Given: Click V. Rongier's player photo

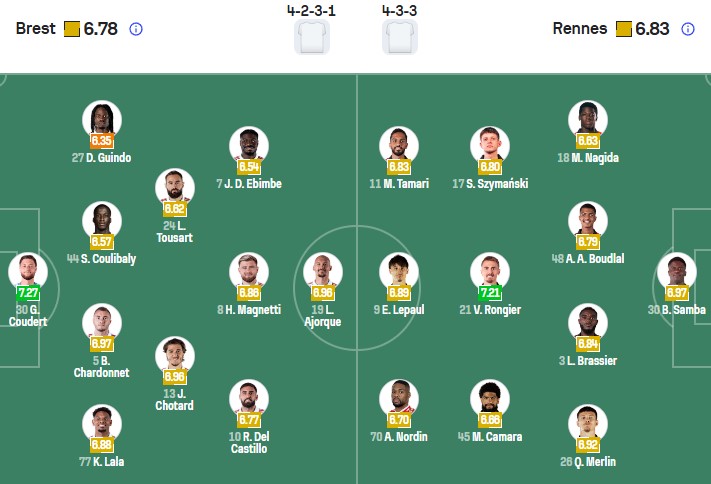Looking at the screenshot, I should 491,272.
